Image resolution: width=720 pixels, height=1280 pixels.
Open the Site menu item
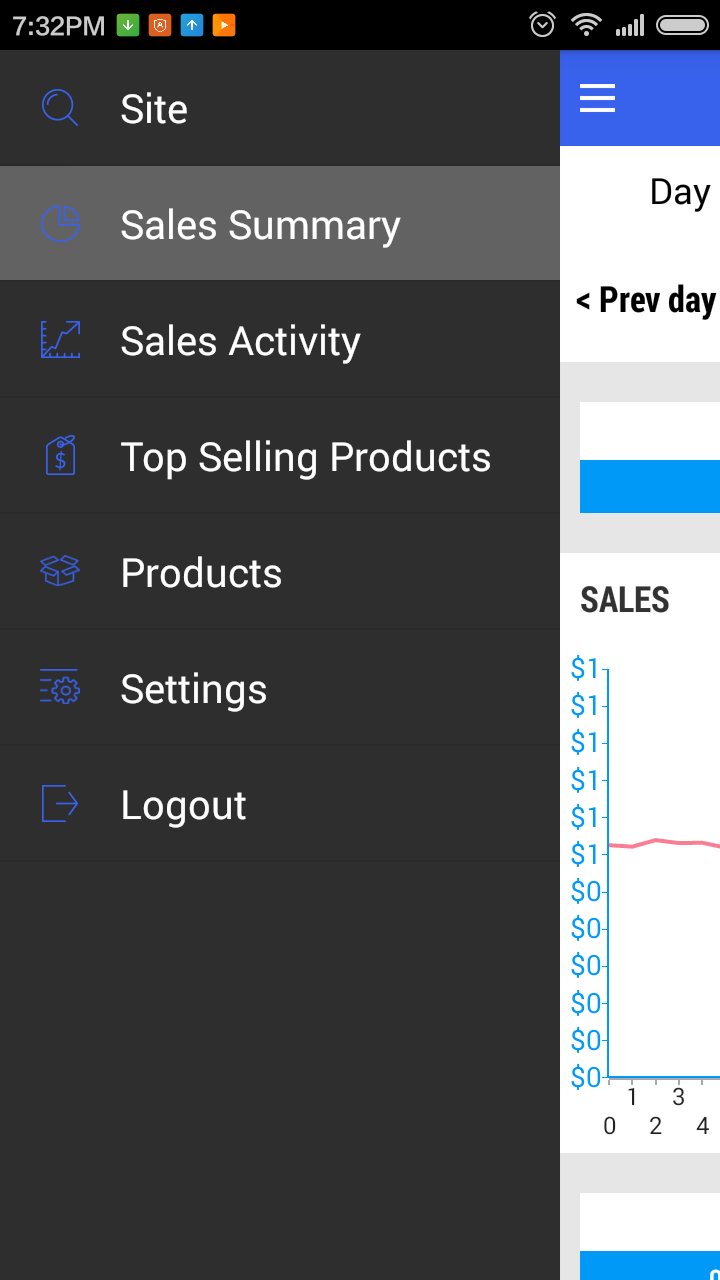point(154,109)
